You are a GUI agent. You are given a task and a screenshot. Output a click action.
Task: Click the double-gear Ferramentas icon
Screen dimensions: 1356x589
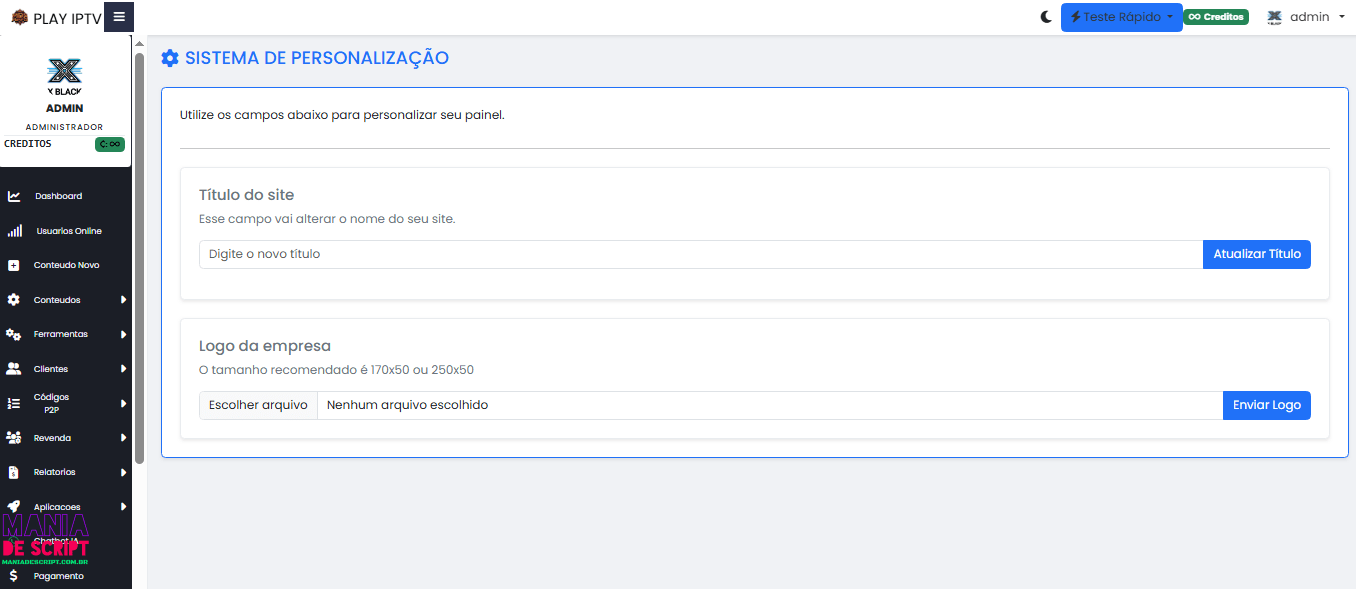point(14,334)
